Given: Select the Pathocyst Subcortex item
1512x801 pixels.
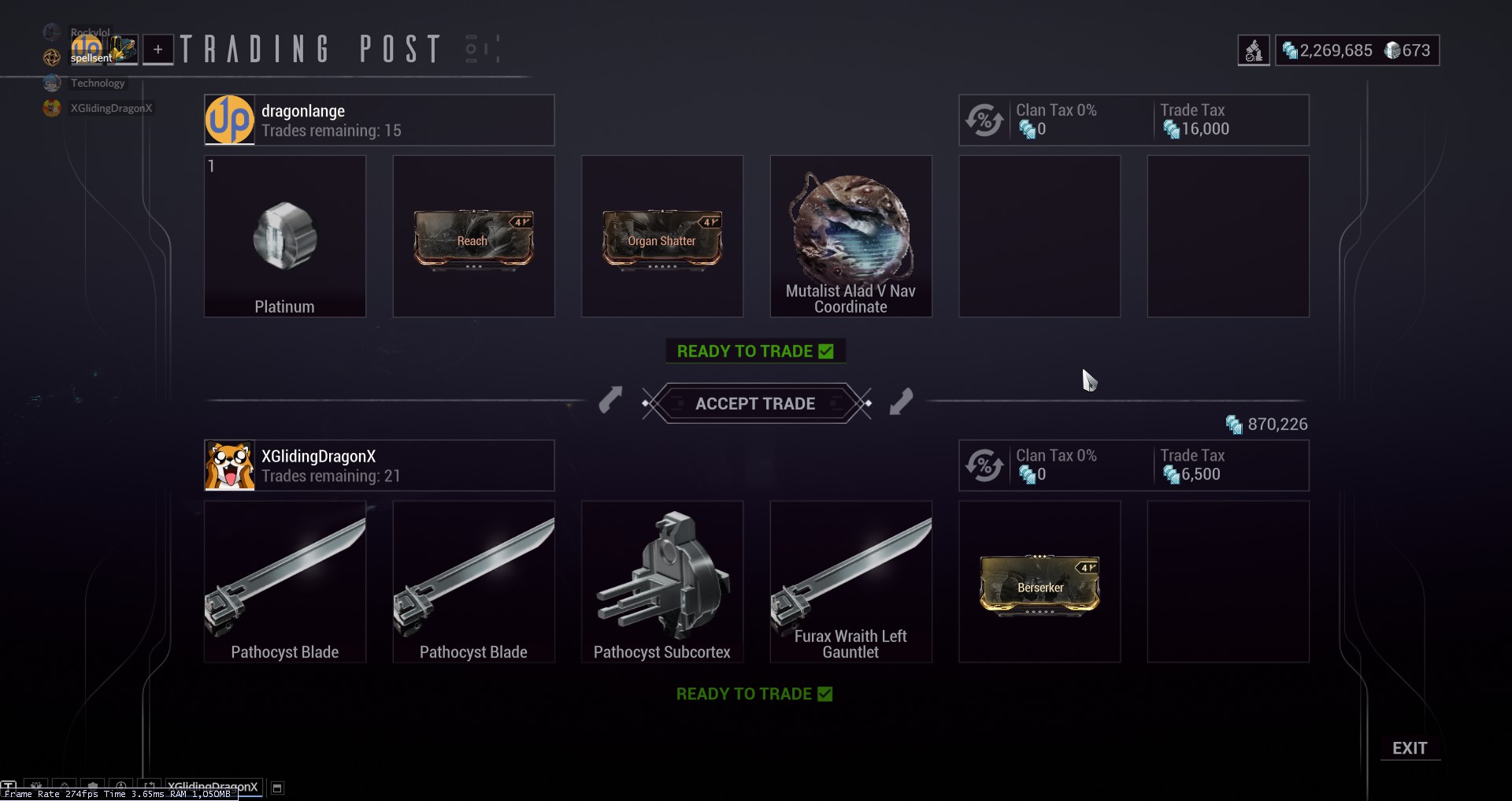Looking at the screenshot, I should 662,582.
